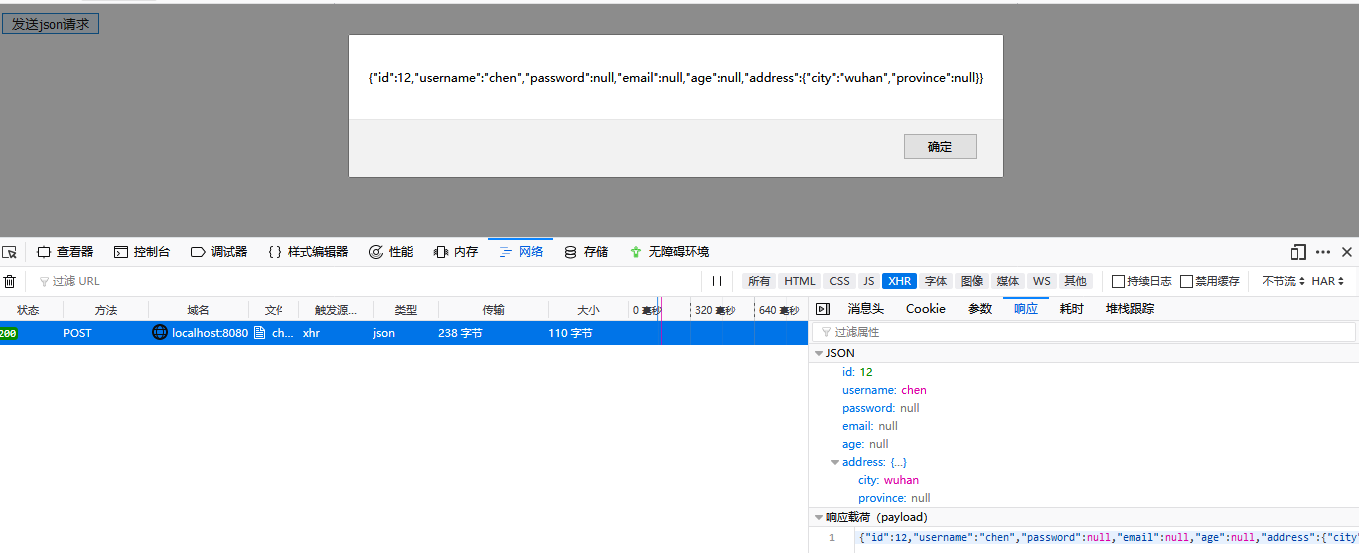Toggle responsive design mode icon
The width and height of the screenshot is (1359, 553).
click(x=1299, y=252)
